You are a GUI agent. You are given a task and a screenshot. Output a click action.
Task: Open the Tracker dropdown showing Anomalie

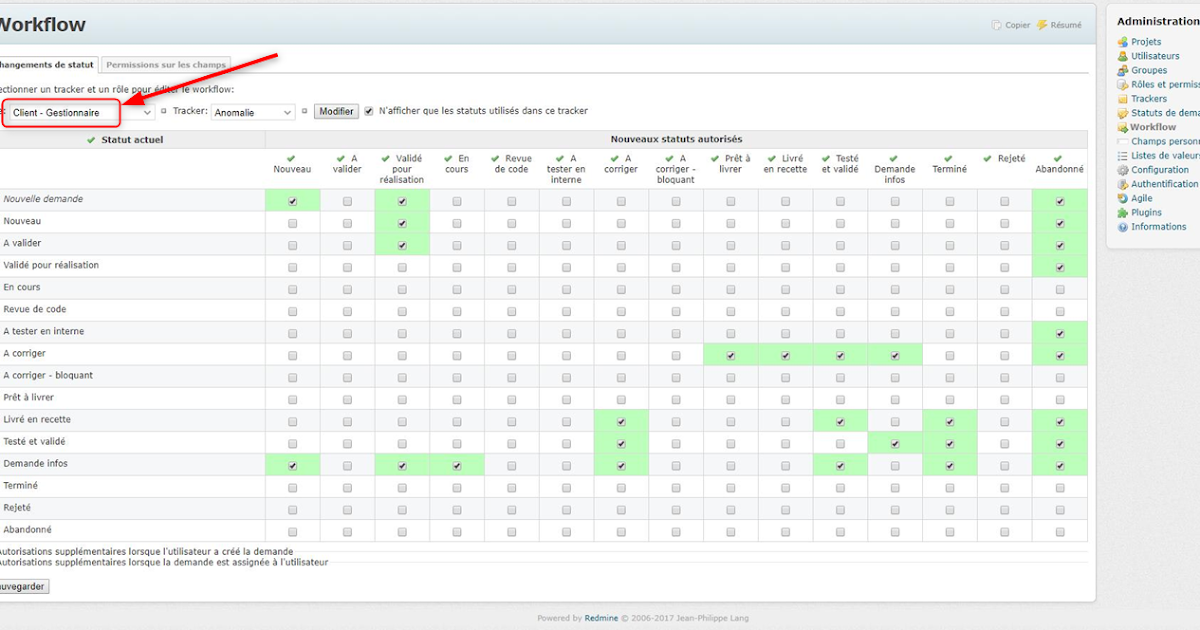point(252,111)
